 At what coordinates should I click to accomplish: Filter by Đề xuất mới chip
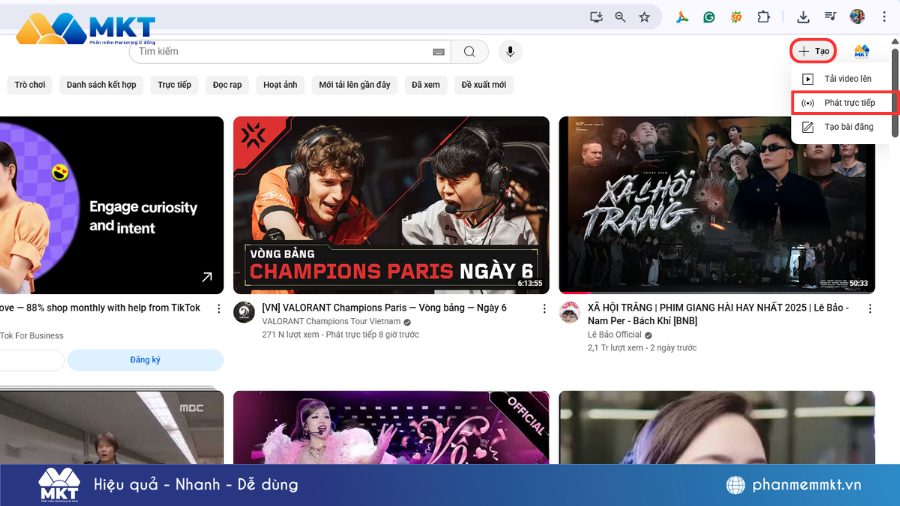click(x=484, y=85)
